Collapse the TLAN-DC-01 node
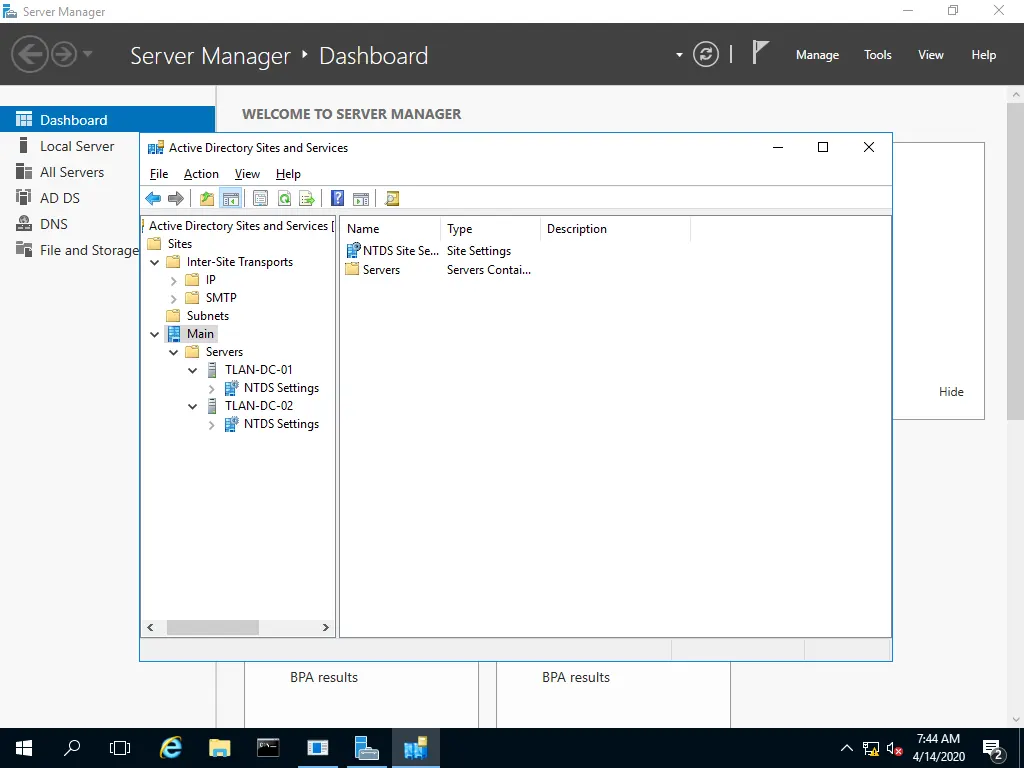Screen dimensions: 1024x768 pos(193,370)
